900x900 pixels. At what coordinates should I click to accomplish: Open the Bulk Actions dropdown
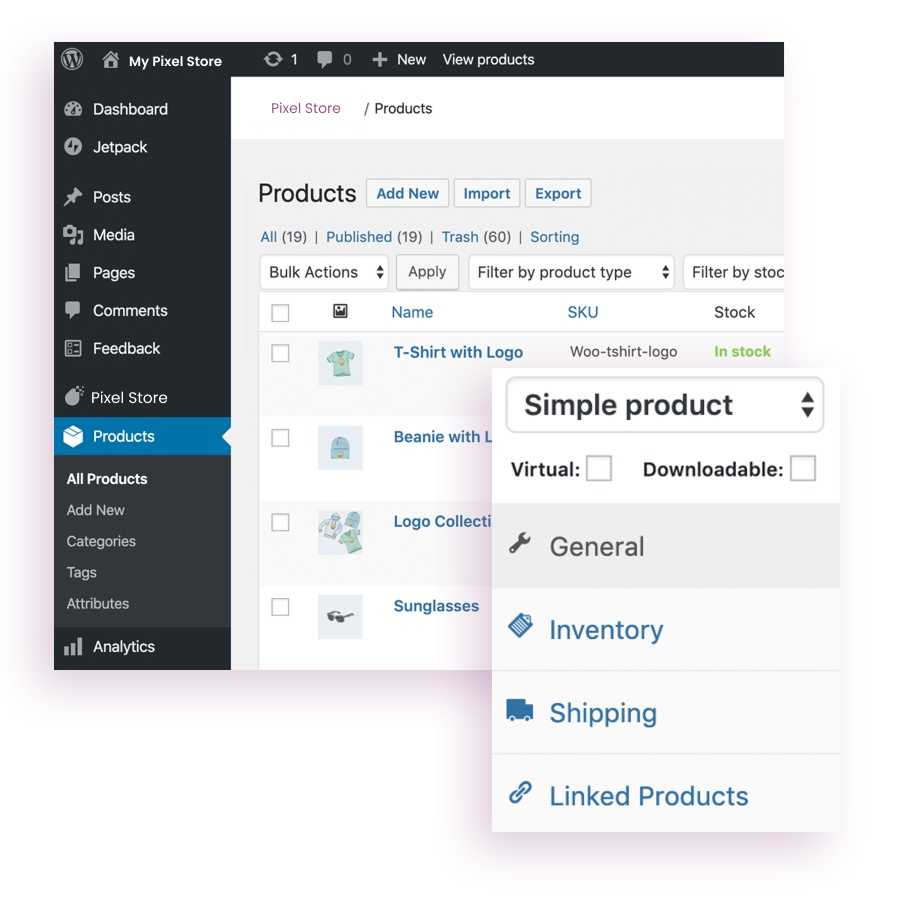pos(324,272)
